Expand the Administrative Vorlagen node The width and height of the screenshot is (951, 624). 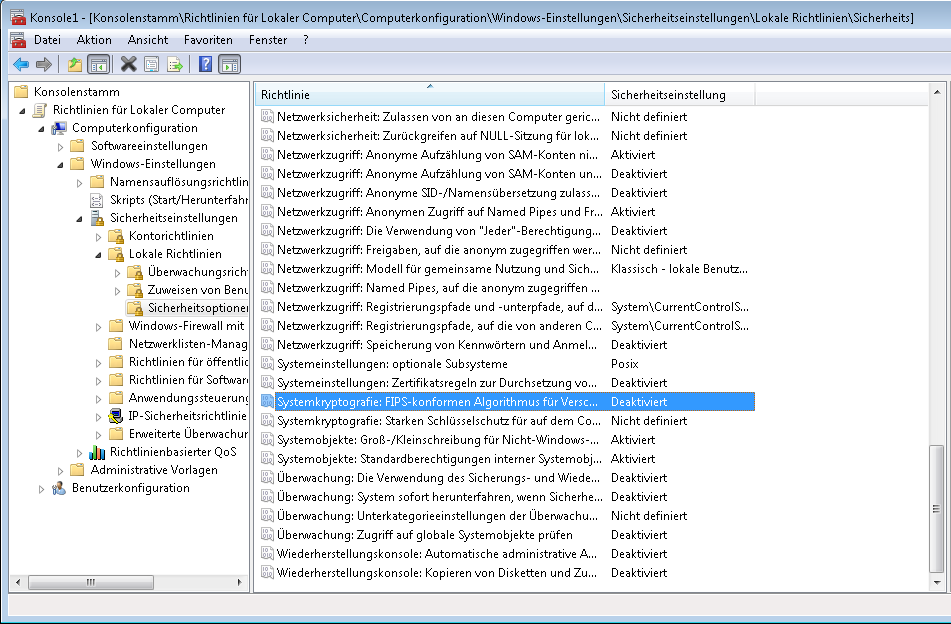[x=61, y=470]
